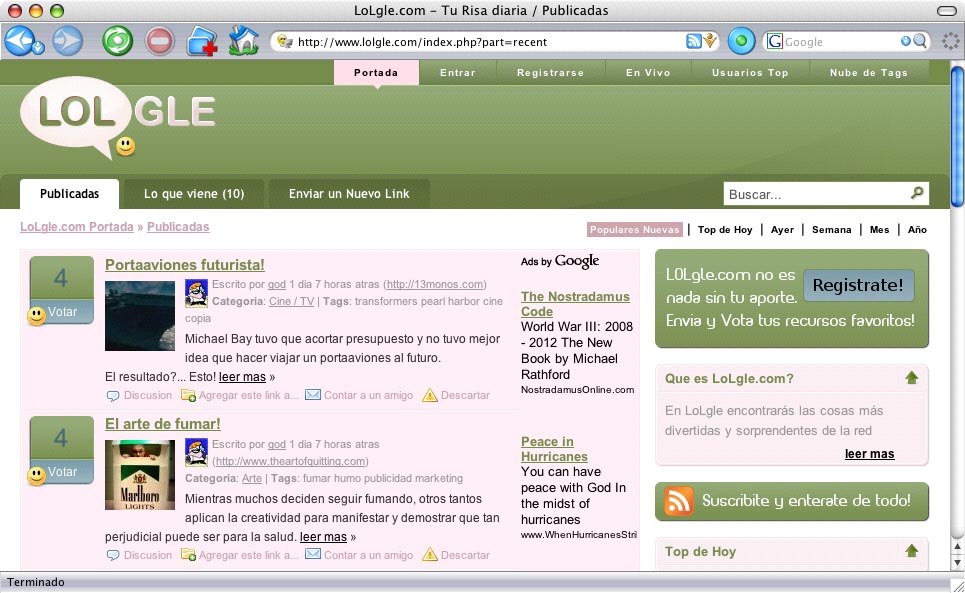965x593 pixels.
Task: Click Contar a un amigo on El arte de fumar
Action: tap(359, 555)
